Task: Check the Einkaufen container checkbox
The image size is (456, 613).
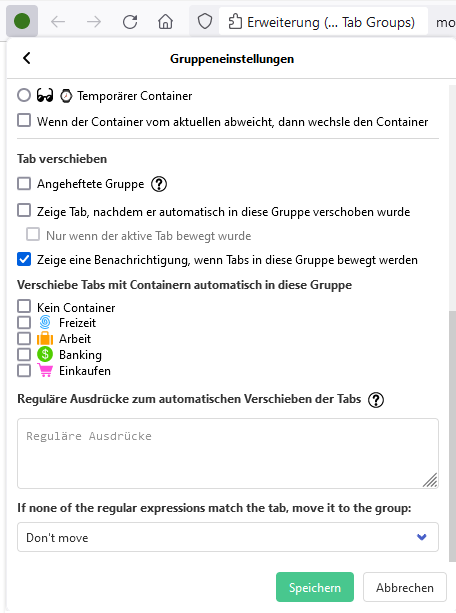Action: tap(24, 370)
